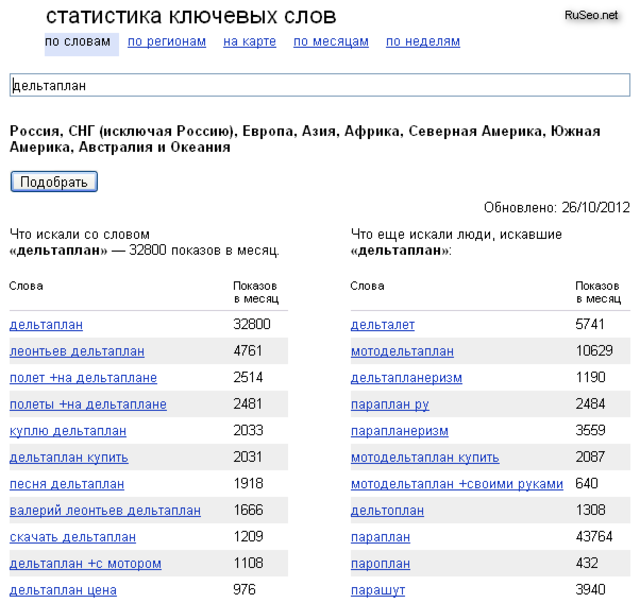Open the 'параплан ру' link
The height and width of the screenshot is (603, 640).
coord(390,404)
